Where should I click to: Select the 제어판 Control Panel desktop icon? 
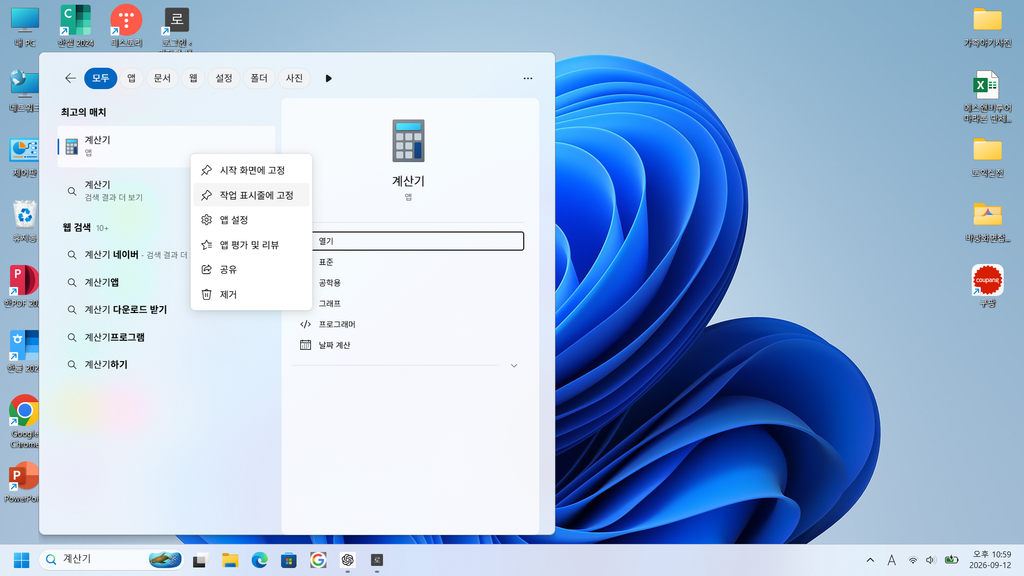[24, 157]
